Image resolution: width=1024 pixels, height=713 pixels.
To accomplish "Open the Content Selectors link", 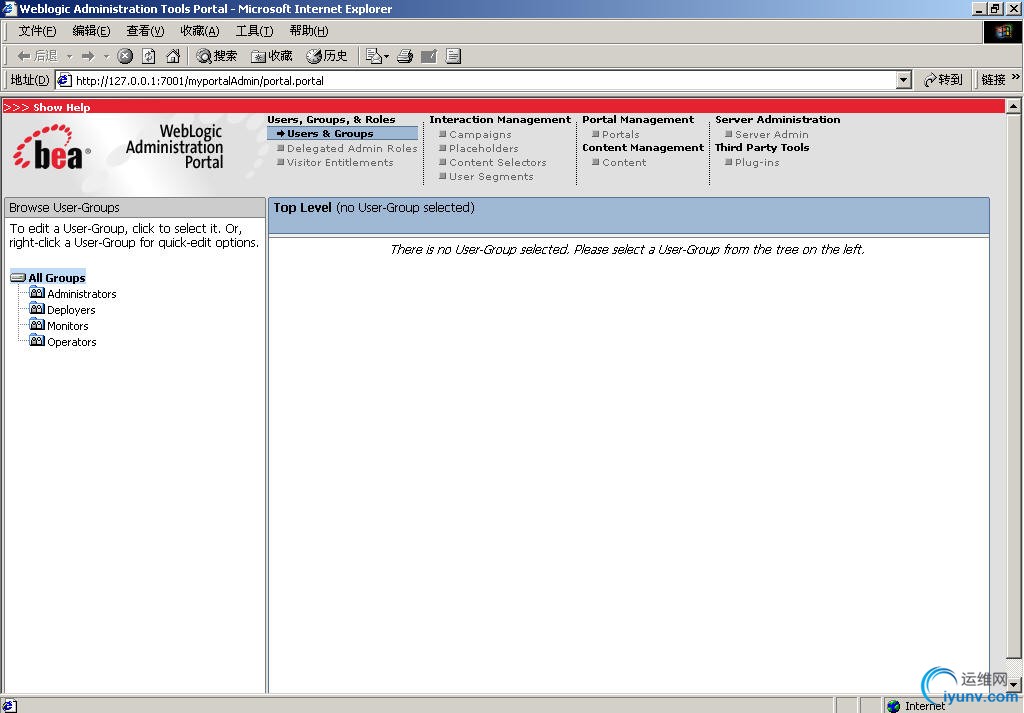I will click(x=498, y=163).
